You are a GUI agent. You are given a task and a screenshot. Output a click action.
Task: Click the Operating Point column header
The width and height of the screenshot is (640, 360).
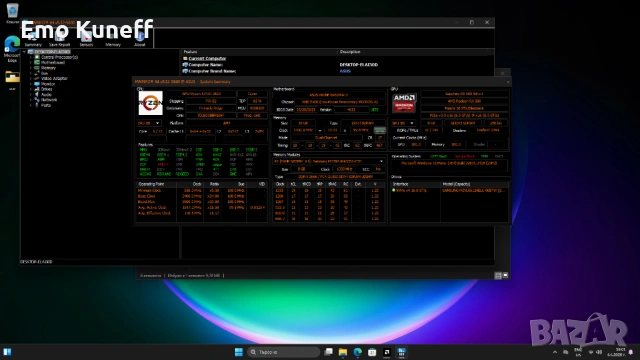(156, 184)
